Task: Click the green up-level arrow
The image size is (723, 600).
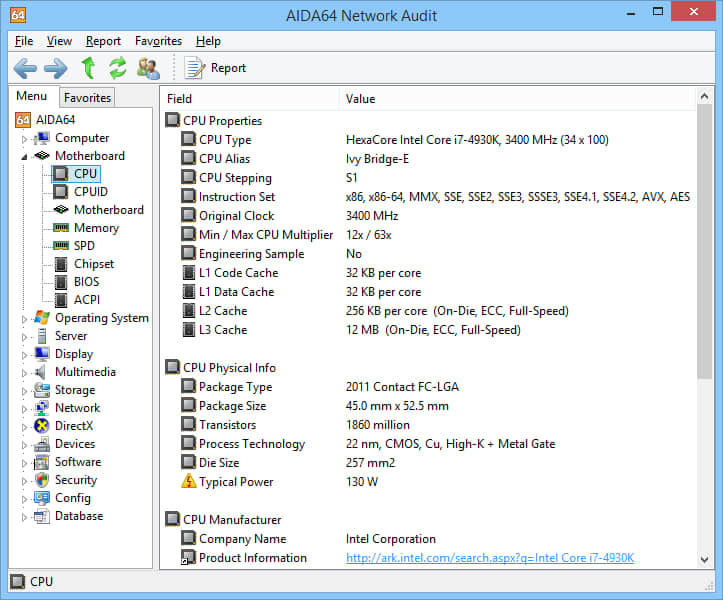Action: click(x=88, y=68)
